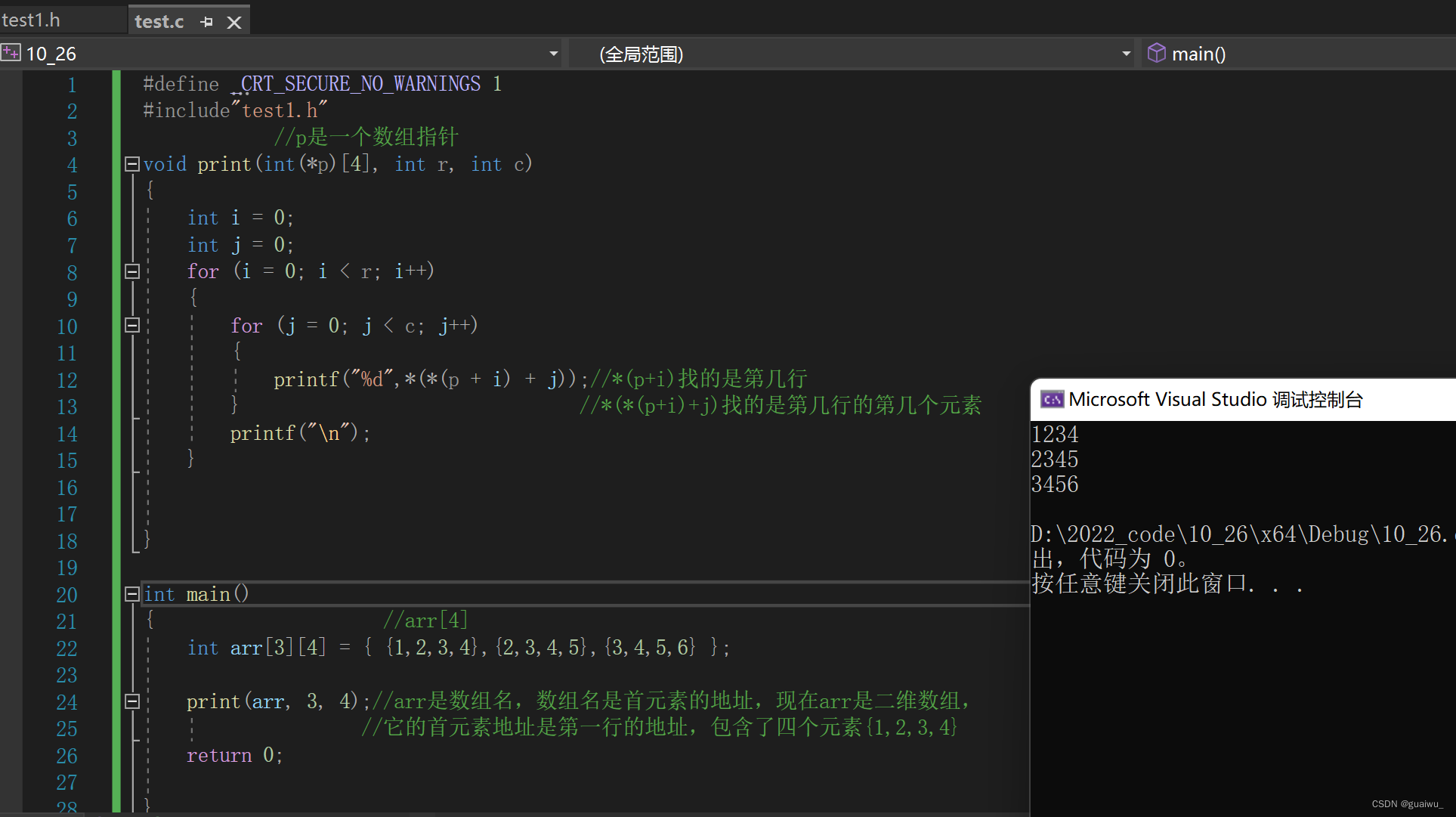
Task: Click the 'int main()' declaration
Action: pyautogui.click(x=196, y=594)
